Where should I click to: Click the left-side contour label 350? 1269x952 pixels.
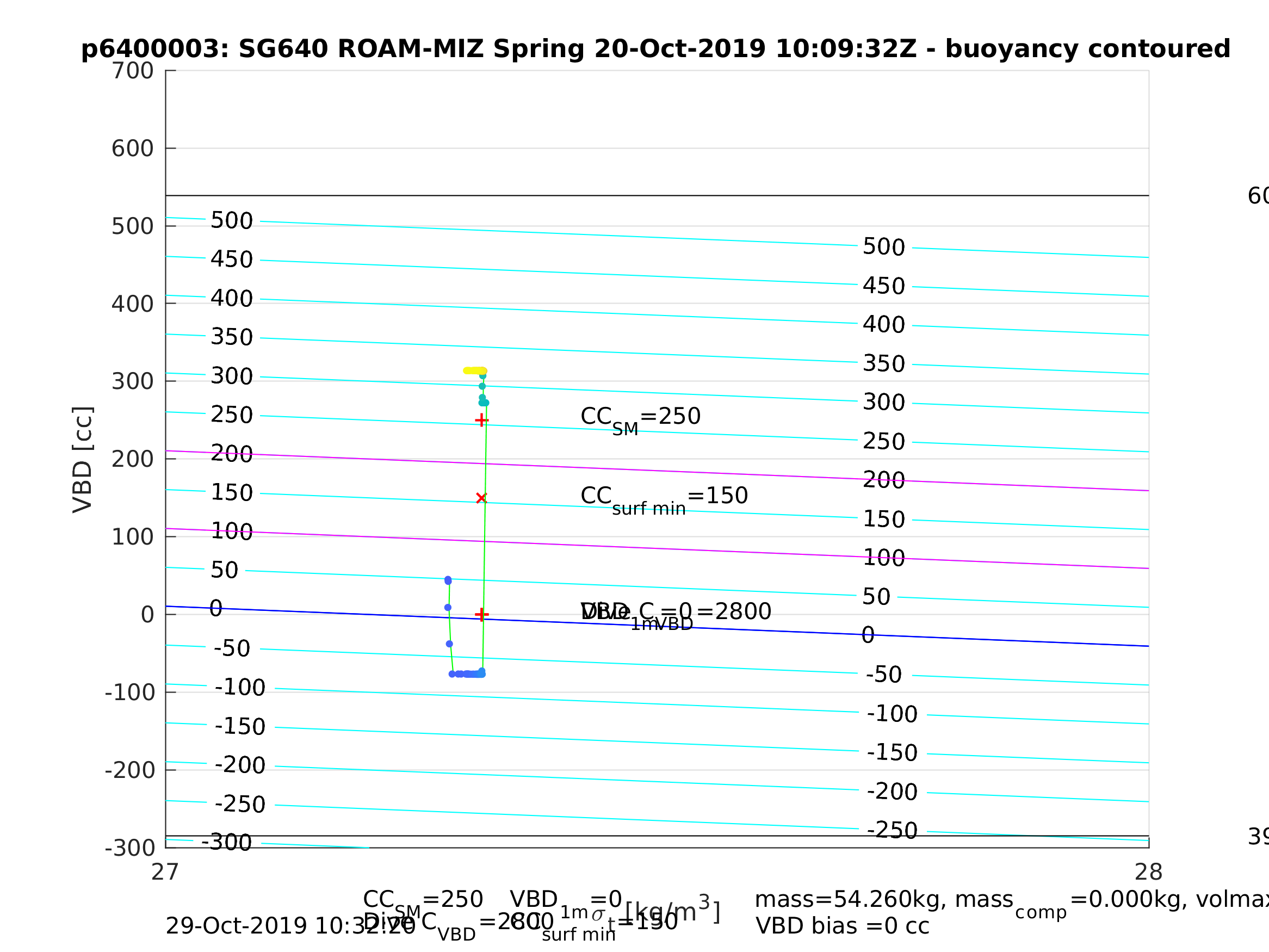pos(232,337)
